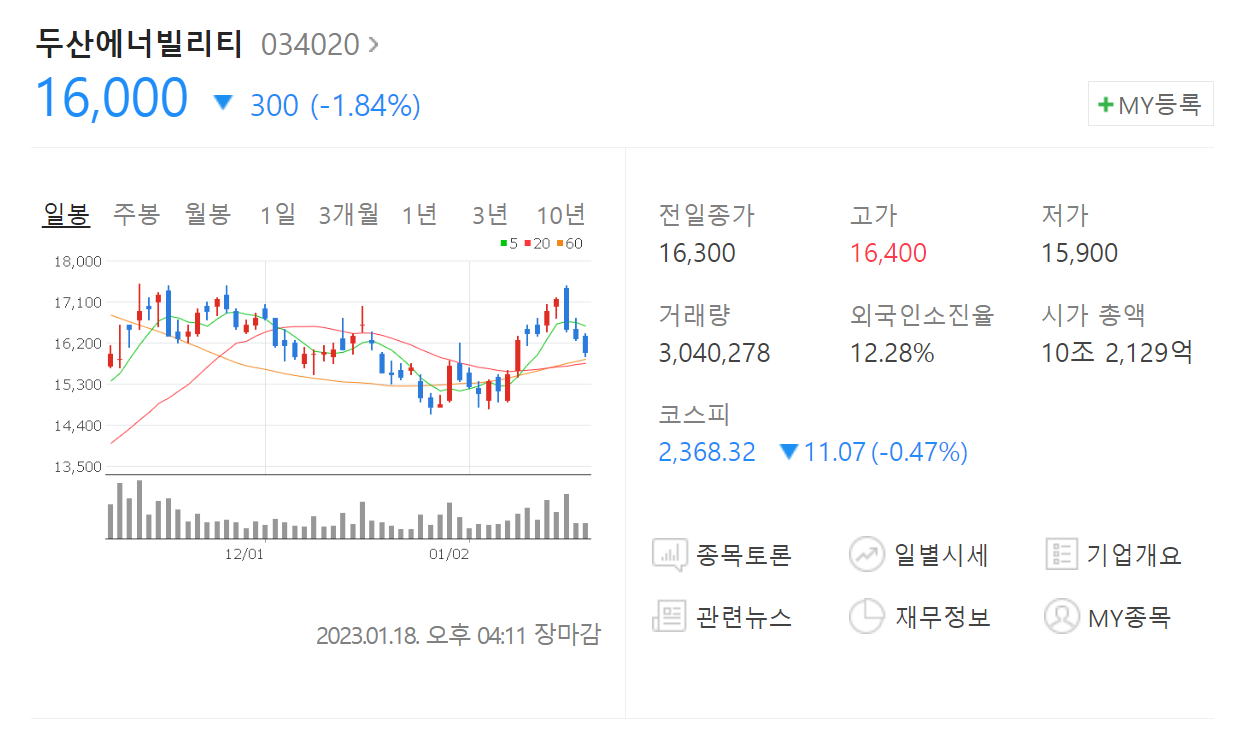Screen dimensions: 1235x736
Task: Click the change percentage (-1.84%)
Action: (365, 105)
